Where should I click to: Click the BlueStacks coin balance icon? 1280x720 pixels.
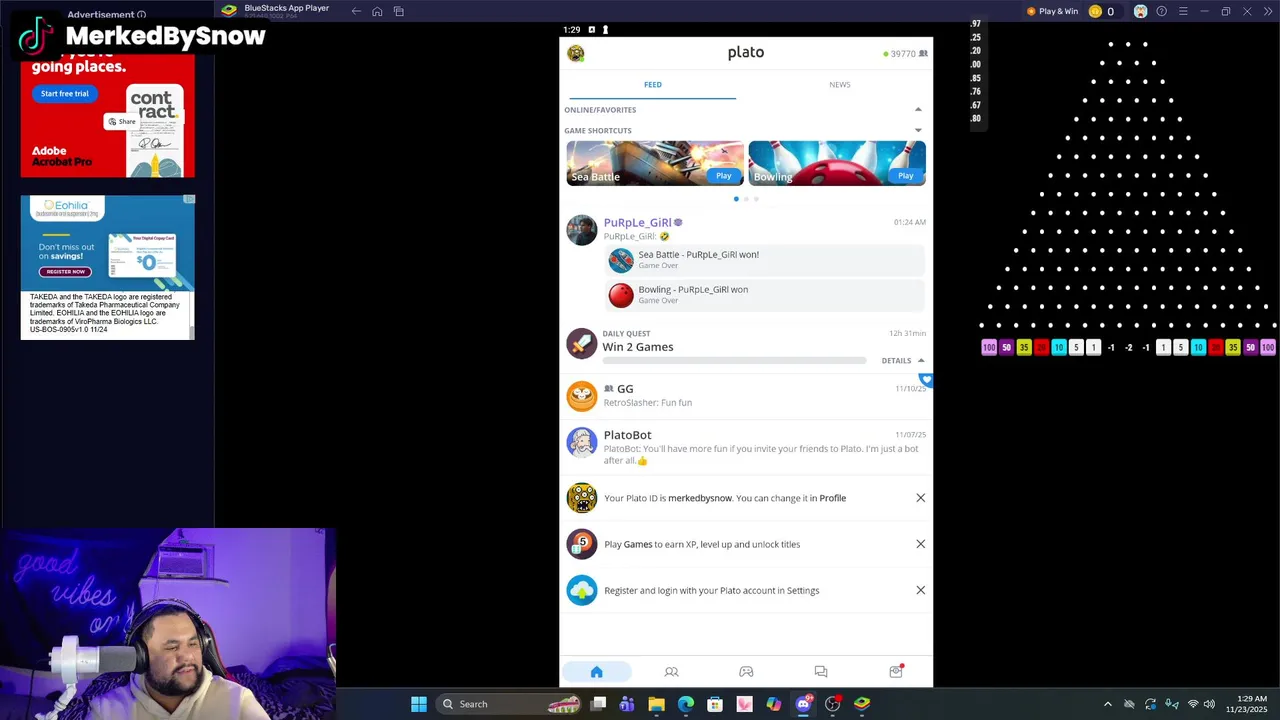[1095, 11]
